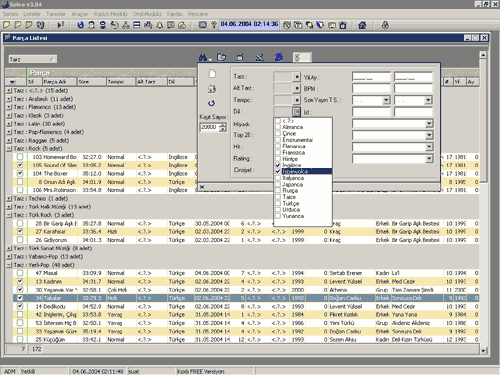Check the Çince language checkbox

point(278,133)
